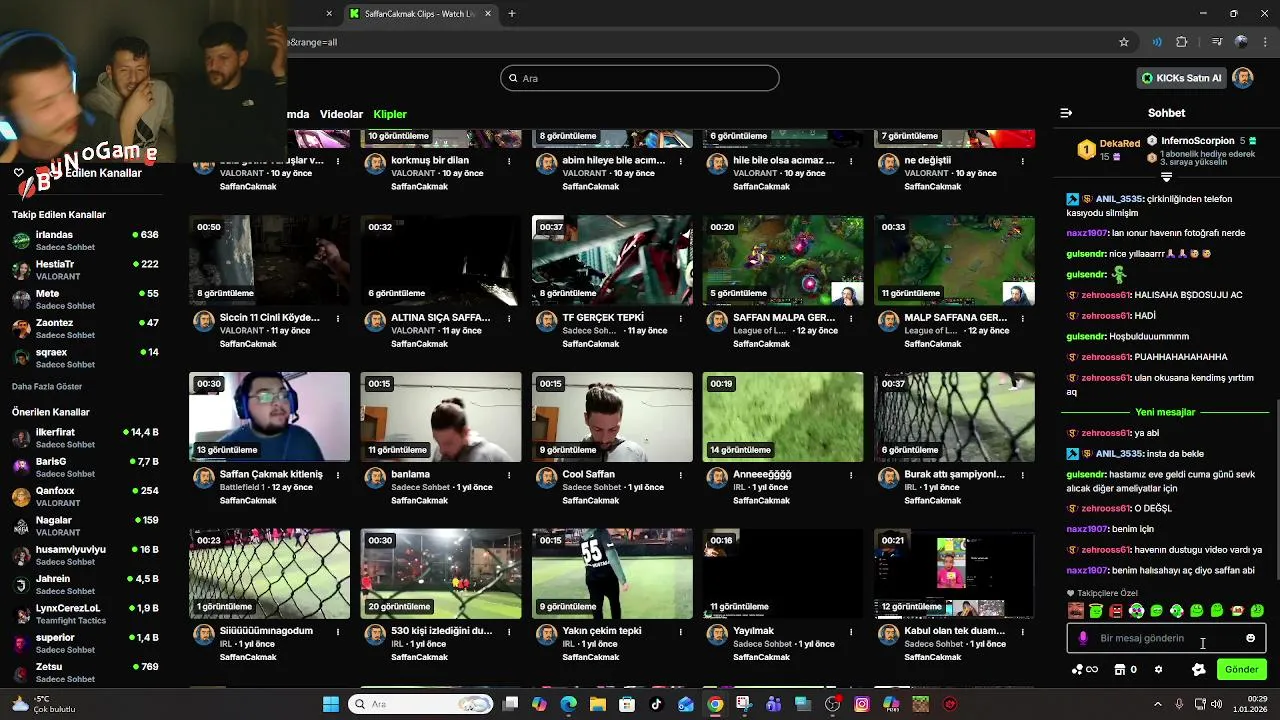1280x720 pixels.
Task: Insert the first mustache face emote
Action: (1075, 611)
